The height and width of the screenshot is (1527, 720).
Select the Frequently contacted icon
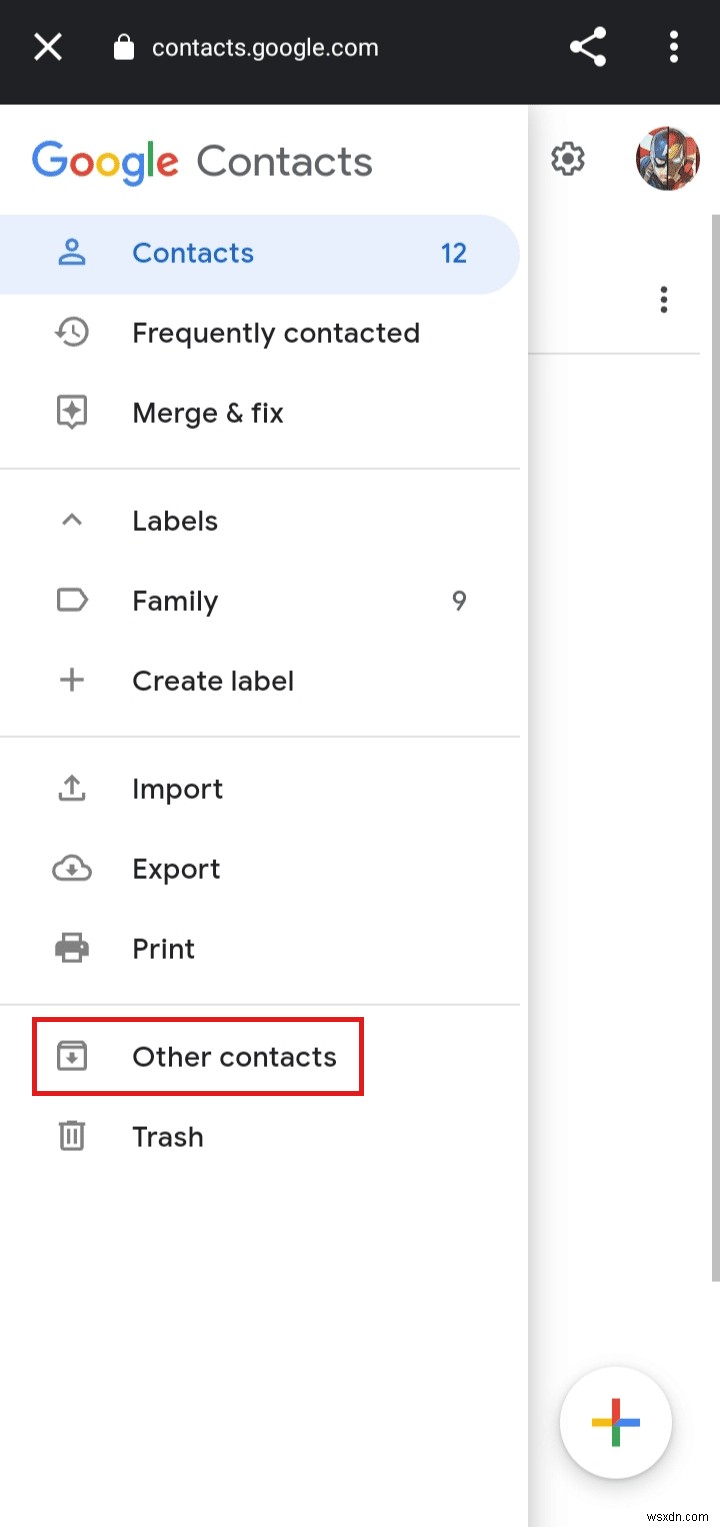pyautogui.click(x=71, y=332)
